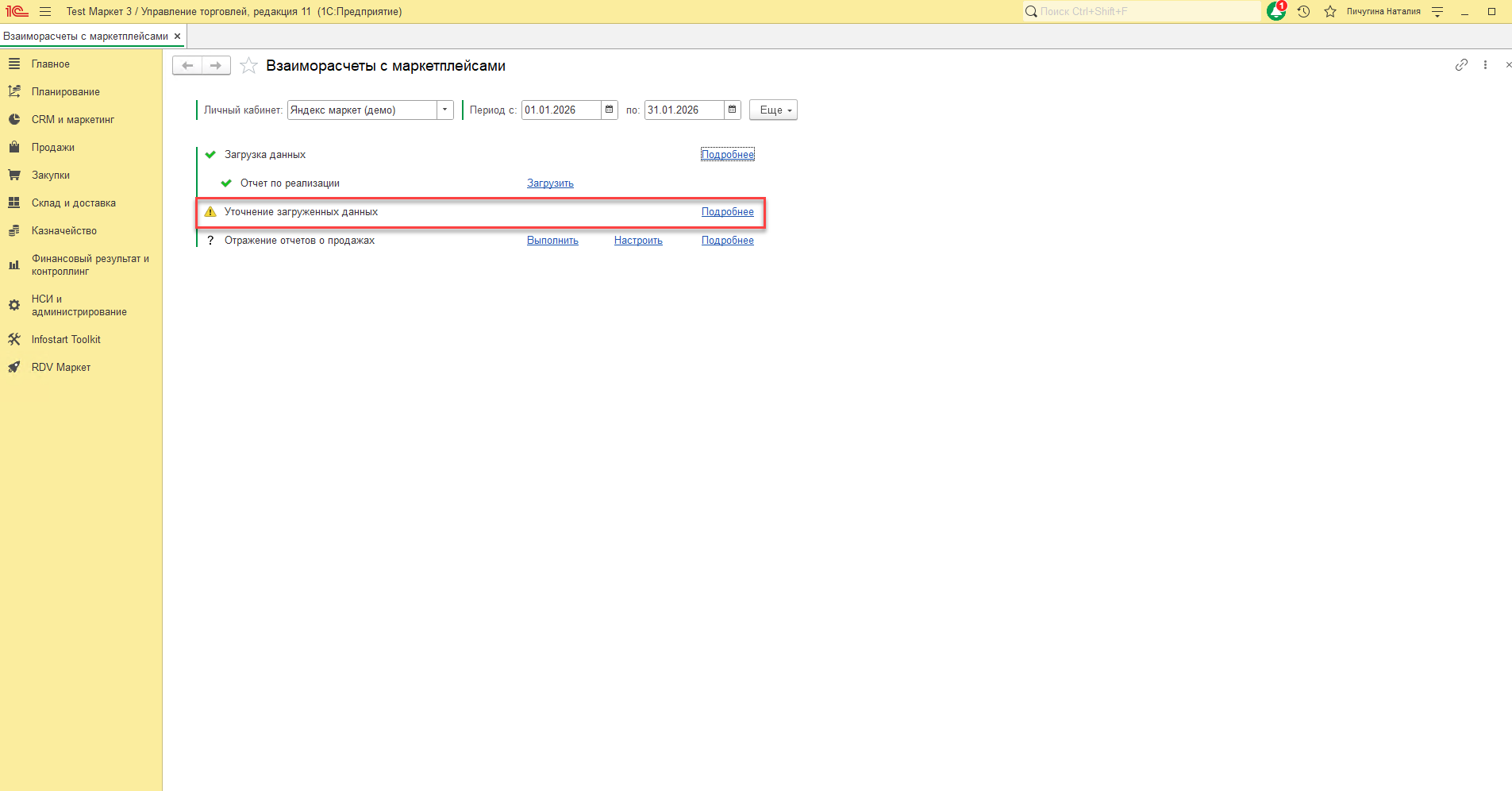The image size is (1512, 791).
Task: Open calendar for period start date
Action: coord(610,110)
